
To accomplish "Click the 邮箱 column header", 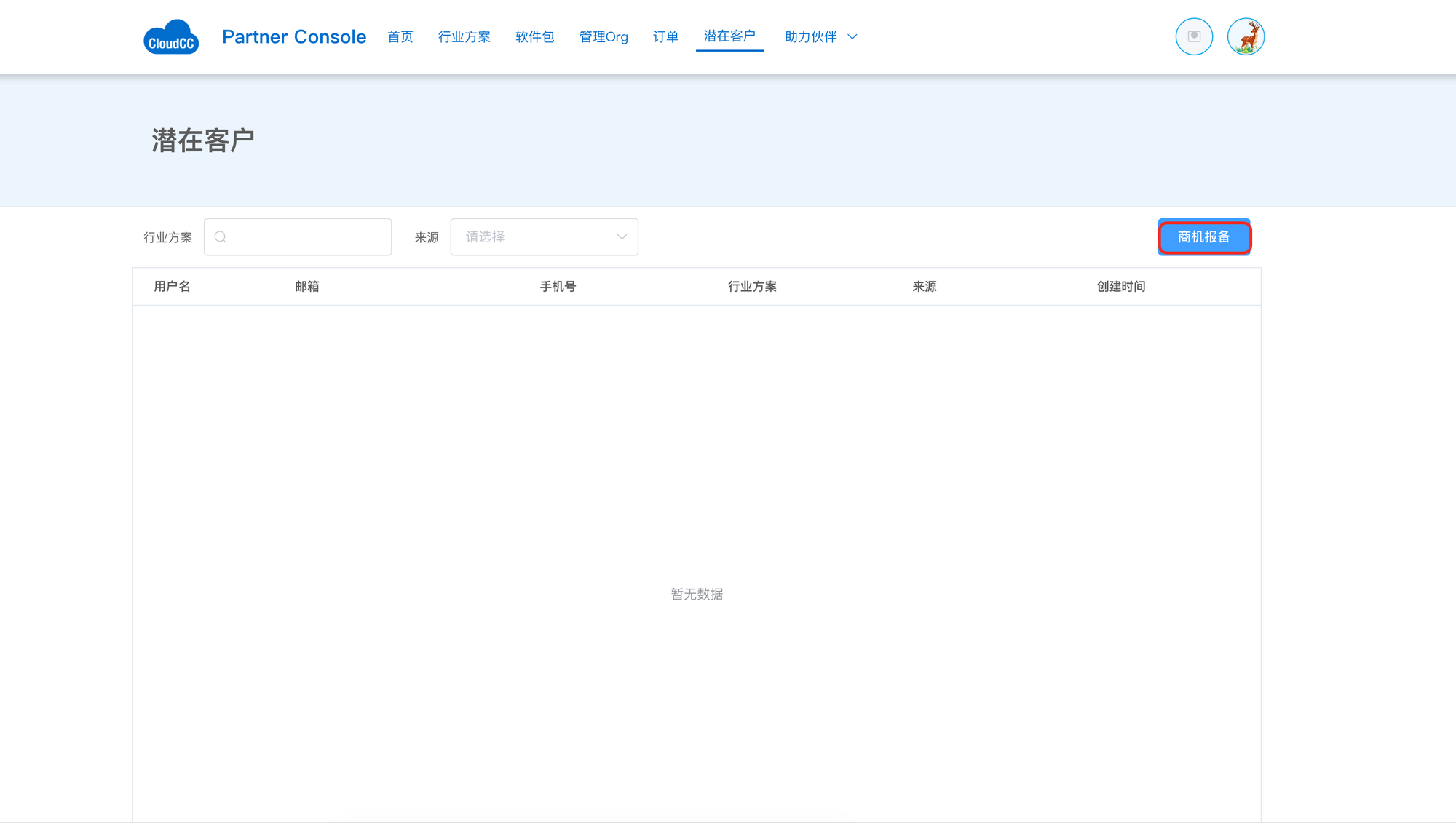I will pyautogui.click(x=307, y=287).
